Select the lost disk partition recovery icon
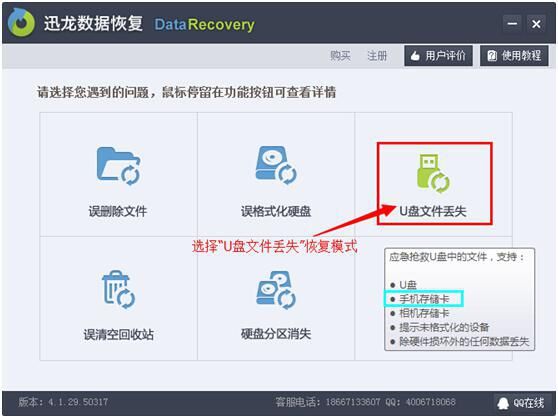This screenshot has height=418, width=558. [x=276, y=290]
